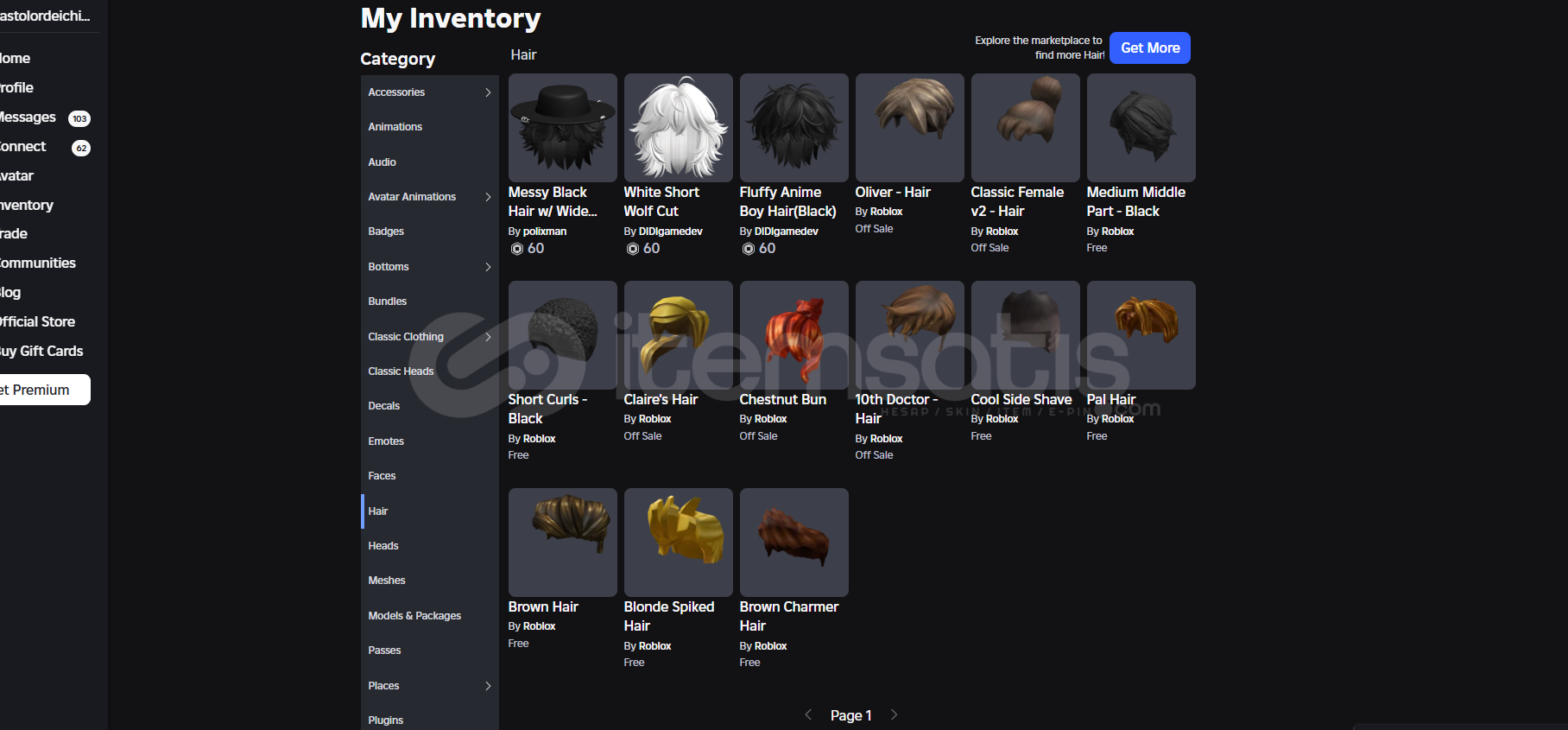Open Buy Gift Cards in the sidebar

[x=41, y=351]
